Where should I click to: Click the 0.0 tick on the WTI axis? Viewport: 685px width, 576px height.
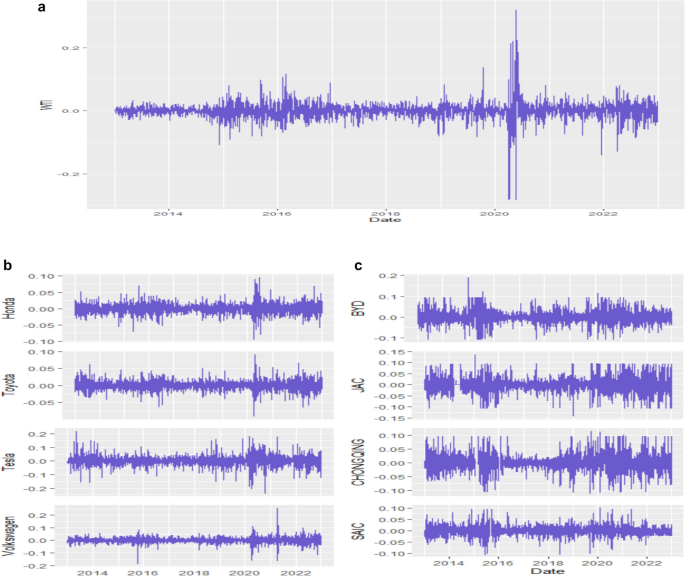tap(70, 111)
